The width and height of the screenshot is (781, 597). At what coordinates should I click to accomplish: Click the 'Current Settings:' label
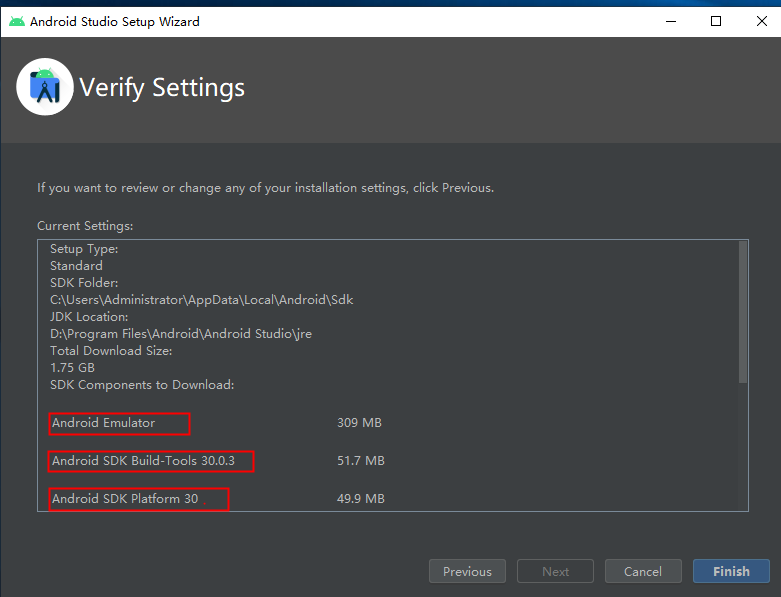[x=85, y=226]
